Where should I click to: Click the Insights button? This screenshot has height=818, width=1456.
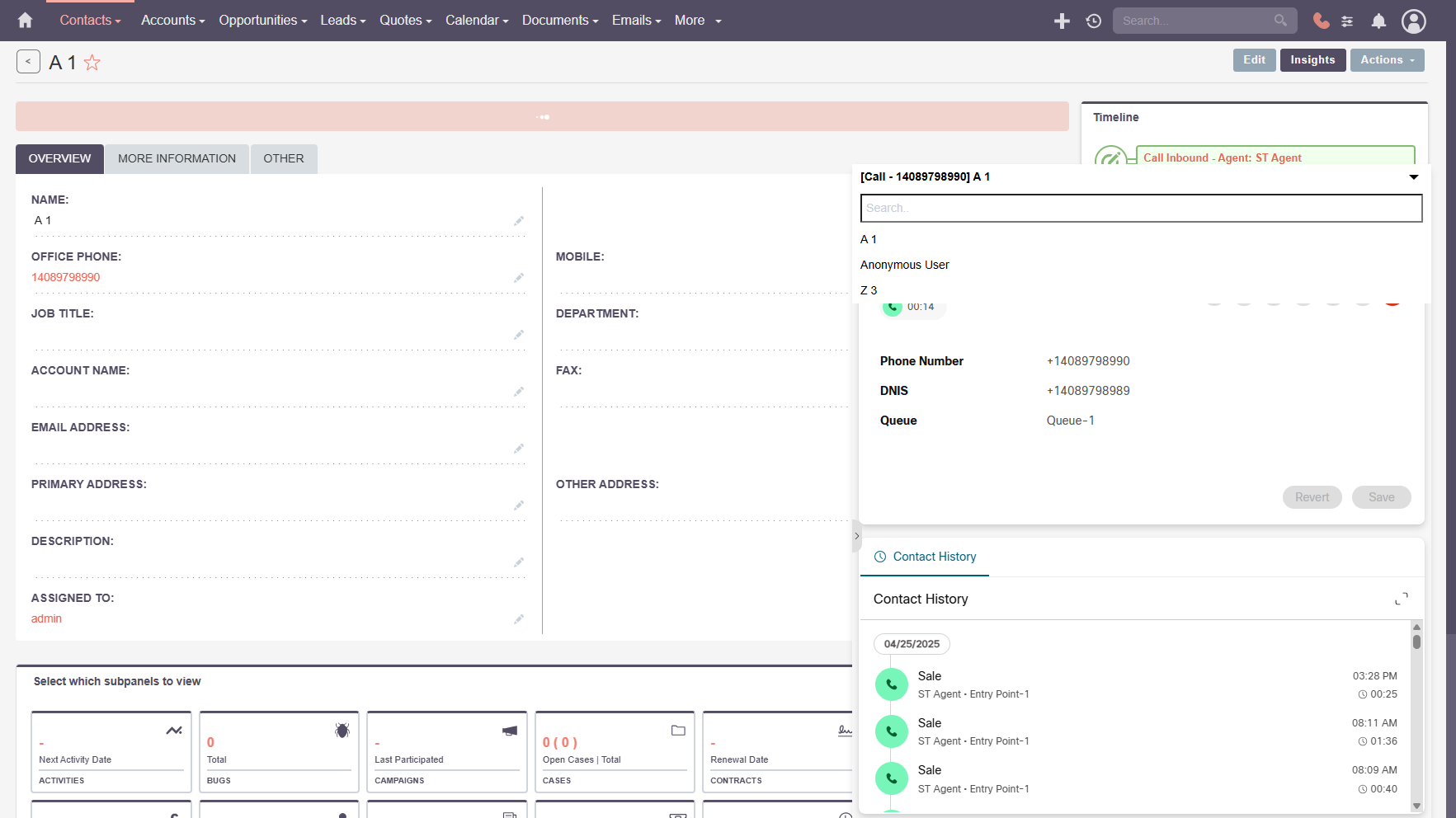click(x=1312, y=60)
